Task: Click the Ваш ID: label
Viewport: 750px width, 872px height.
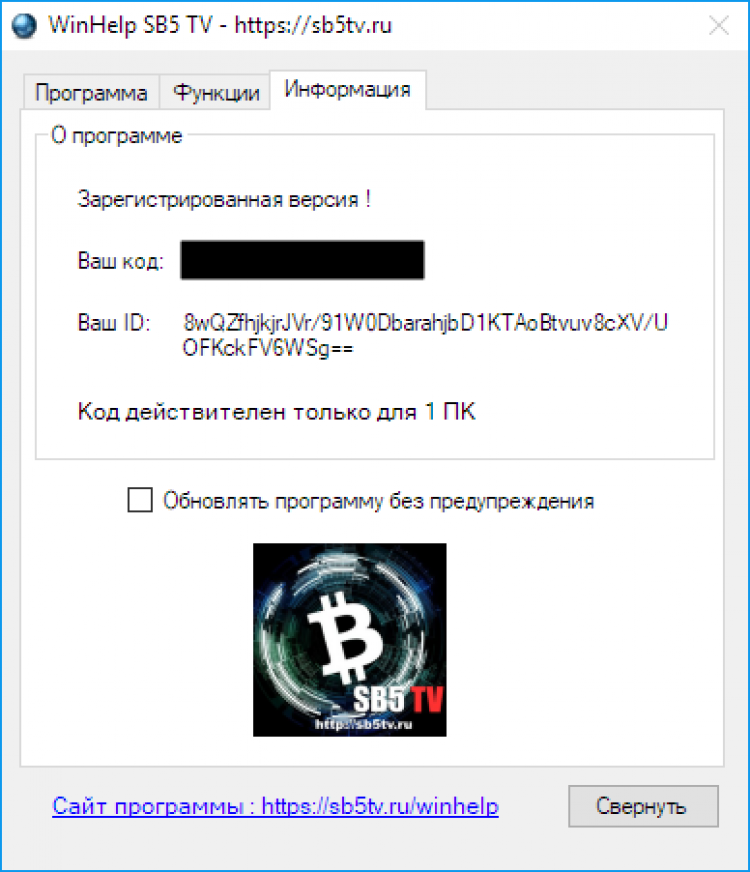Action: 114,323
